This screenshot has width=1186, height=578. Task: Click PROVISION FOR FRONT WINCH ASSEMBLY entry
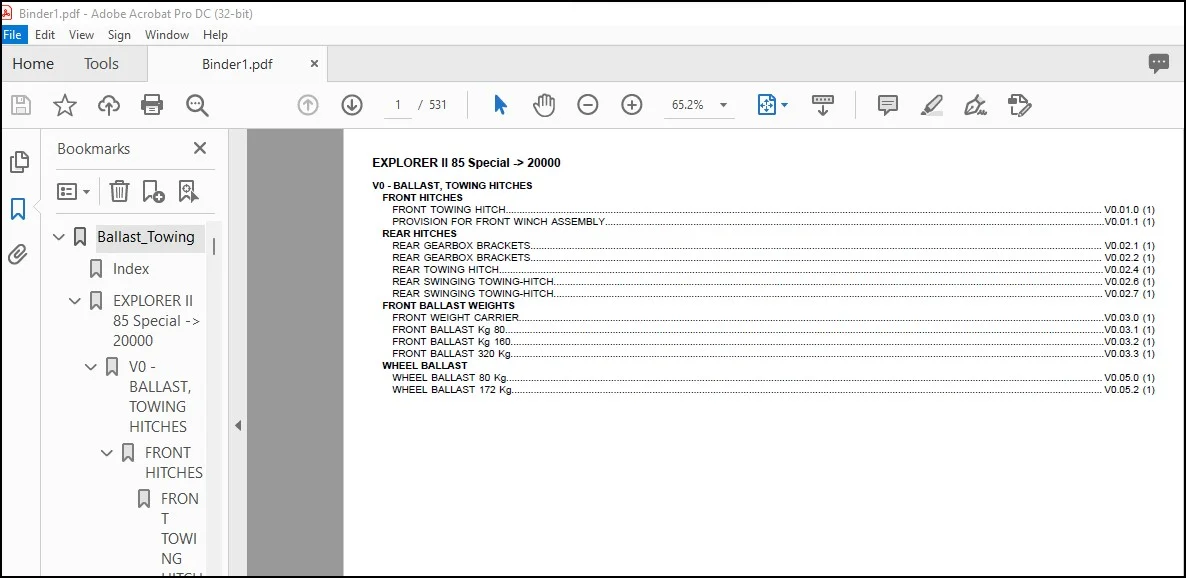pyautogui.click(x=498, y=222)
